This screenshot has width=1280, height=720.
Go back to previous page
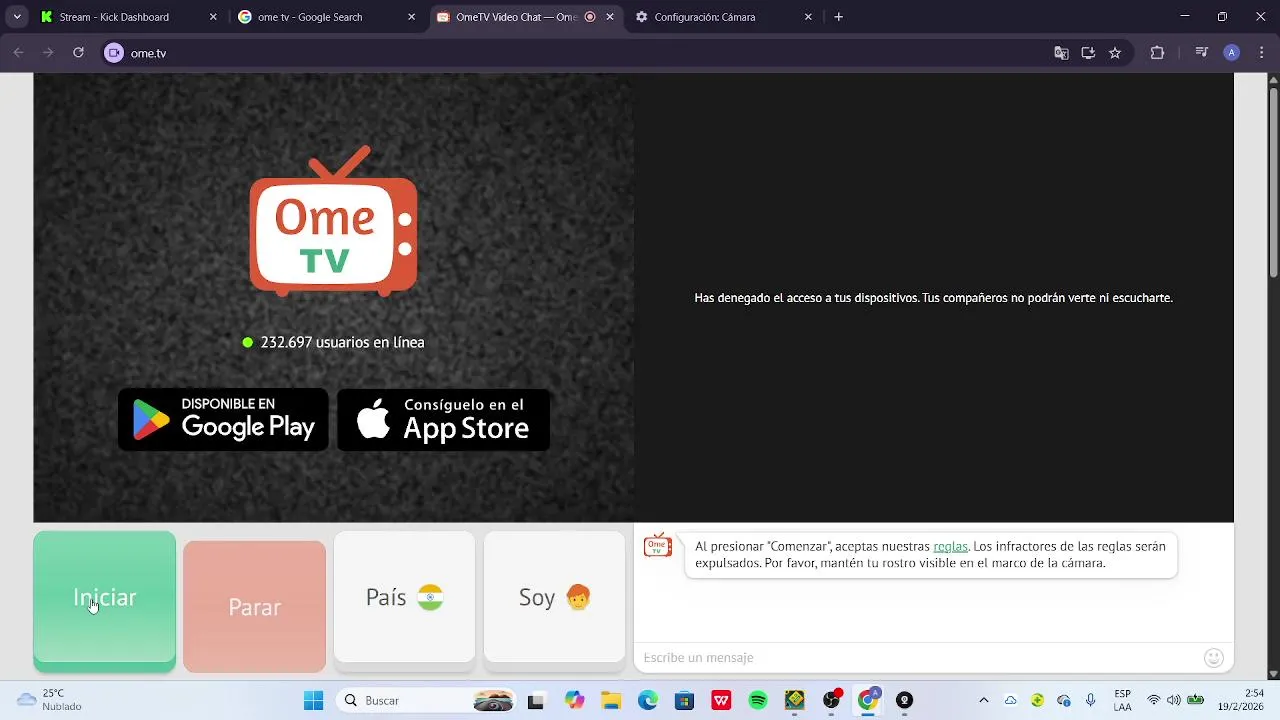pyautogui.click(x=18, y=53)
